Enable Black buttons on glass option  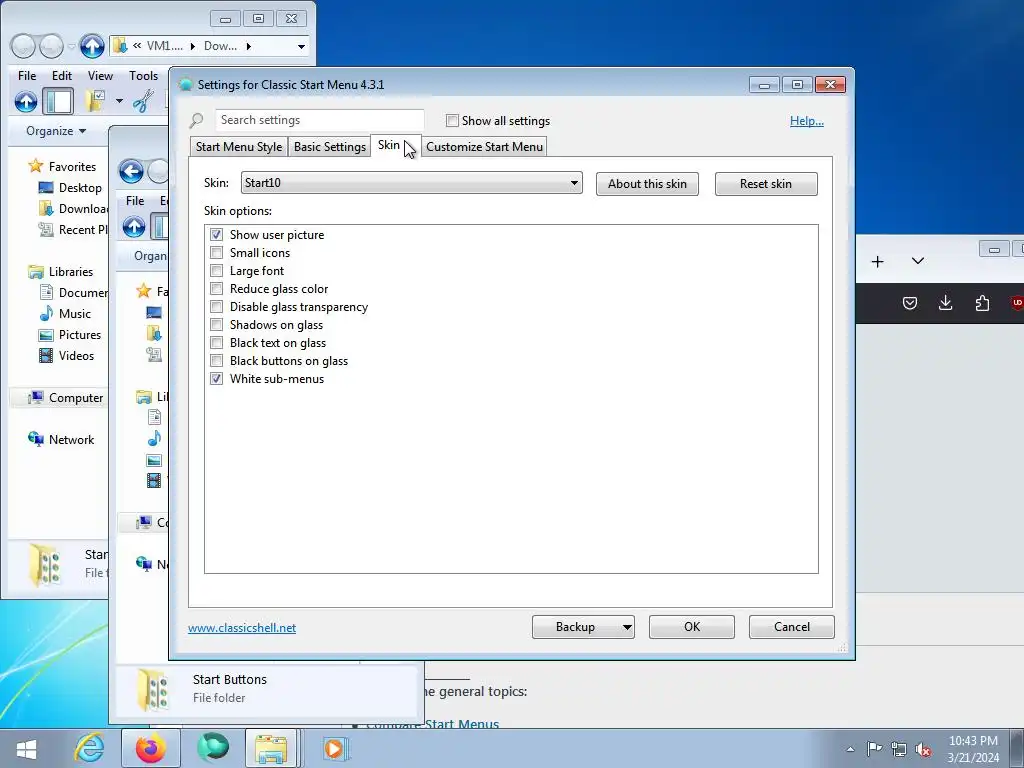(x=216, y=360)
